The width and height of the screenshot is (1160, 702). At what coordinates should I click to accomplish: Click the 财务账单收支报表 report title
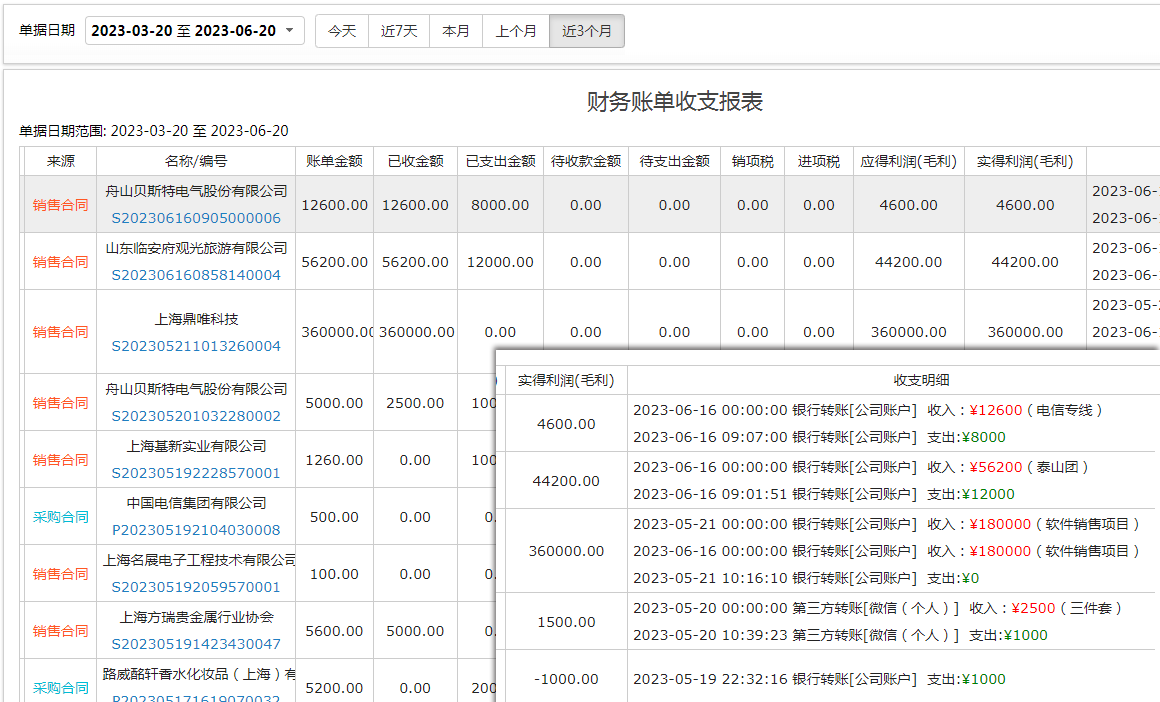pos(675,101)
